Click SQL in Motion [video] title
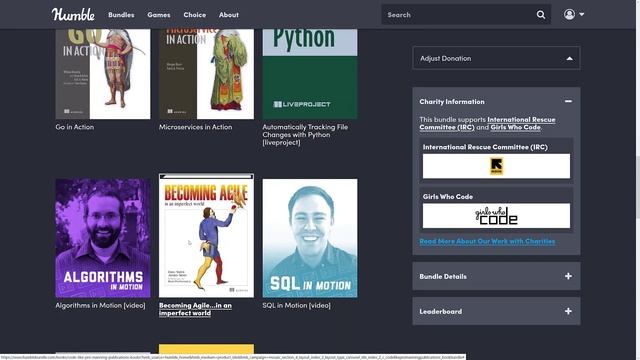 tap(297, 305)
